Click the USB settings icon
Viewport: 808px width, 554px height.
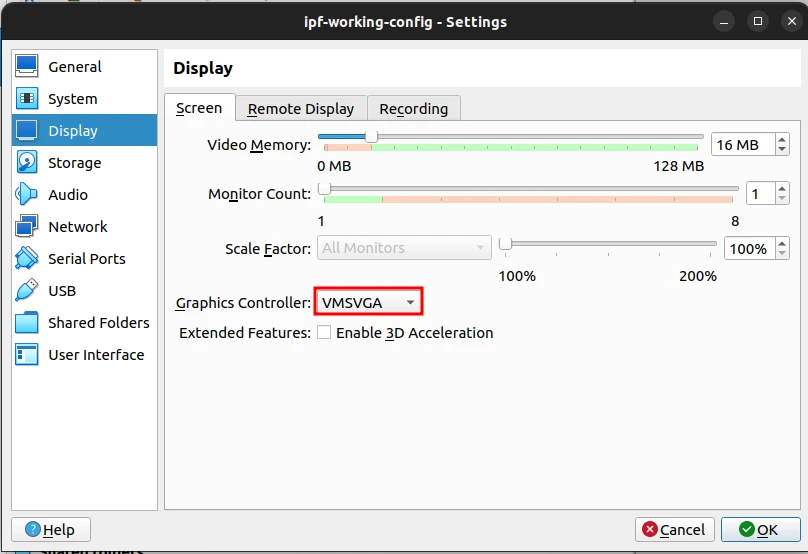click(x=27, y=291)
